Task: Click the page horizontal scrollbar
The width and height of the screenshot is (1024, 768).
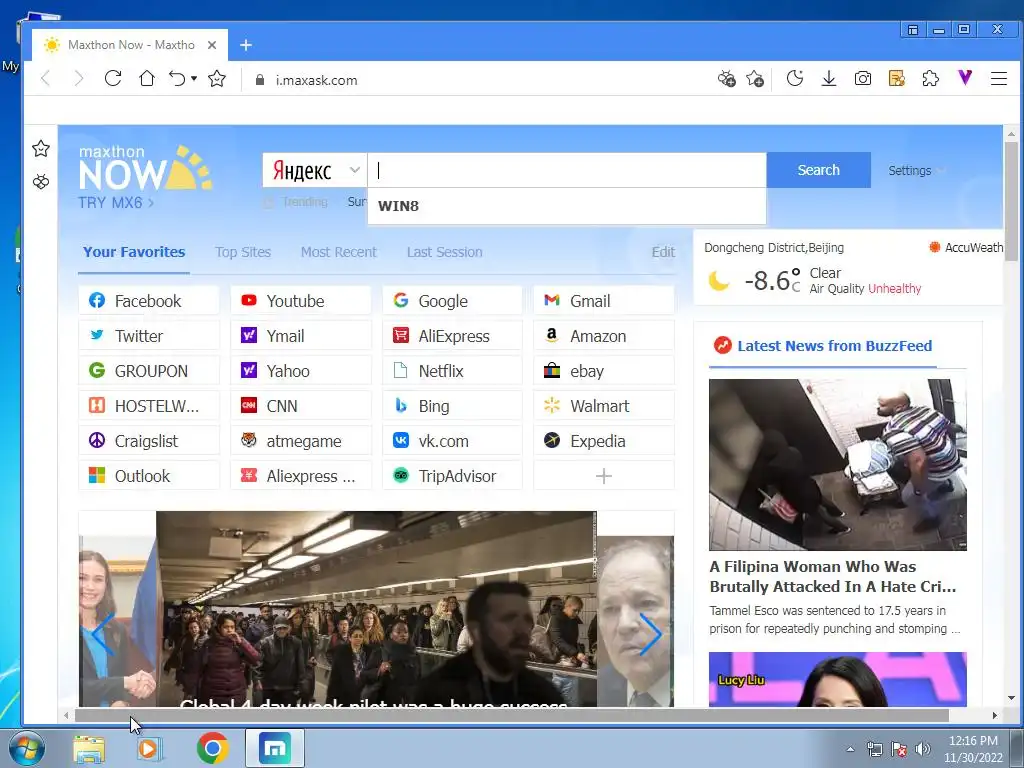Action: coord(511,716)
